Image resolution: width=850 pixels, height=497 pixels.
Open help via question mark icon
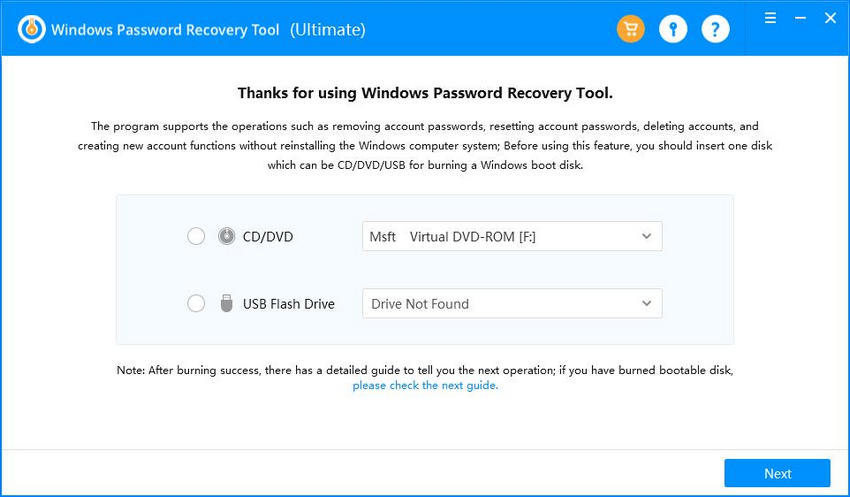click(x=715, y=29)
